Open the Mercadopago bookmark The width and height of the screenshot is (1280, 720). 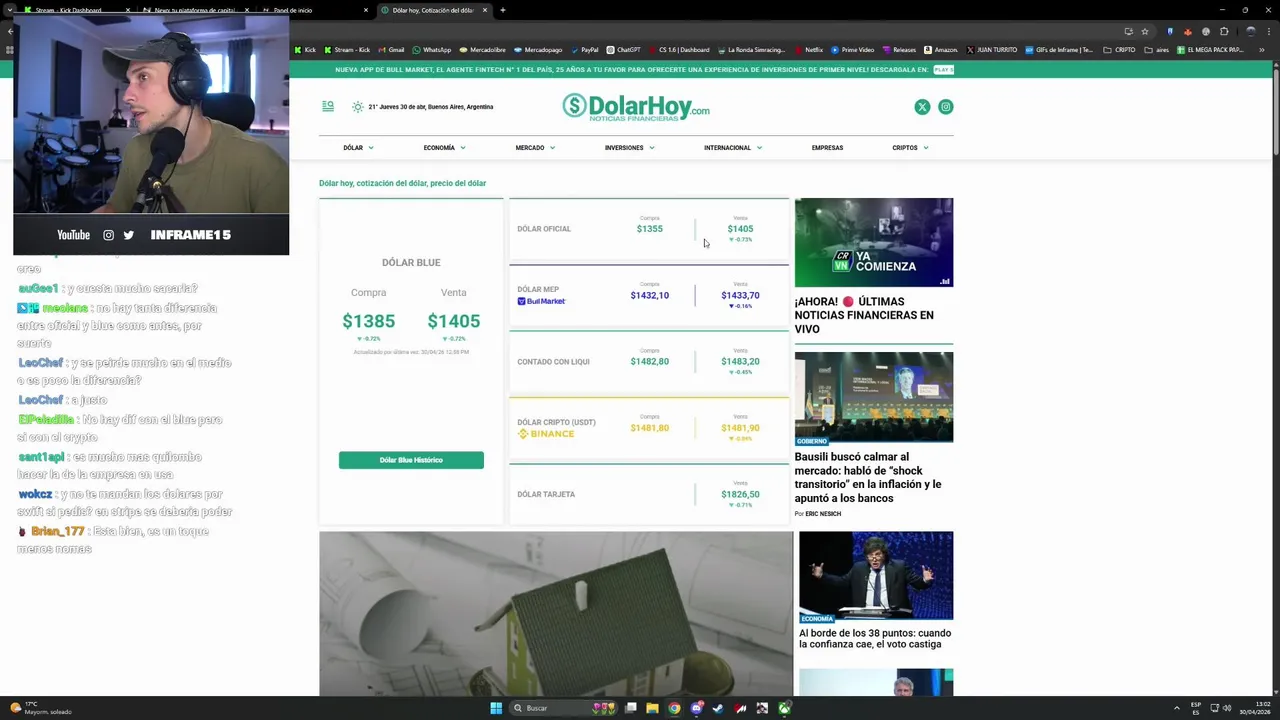538,49
